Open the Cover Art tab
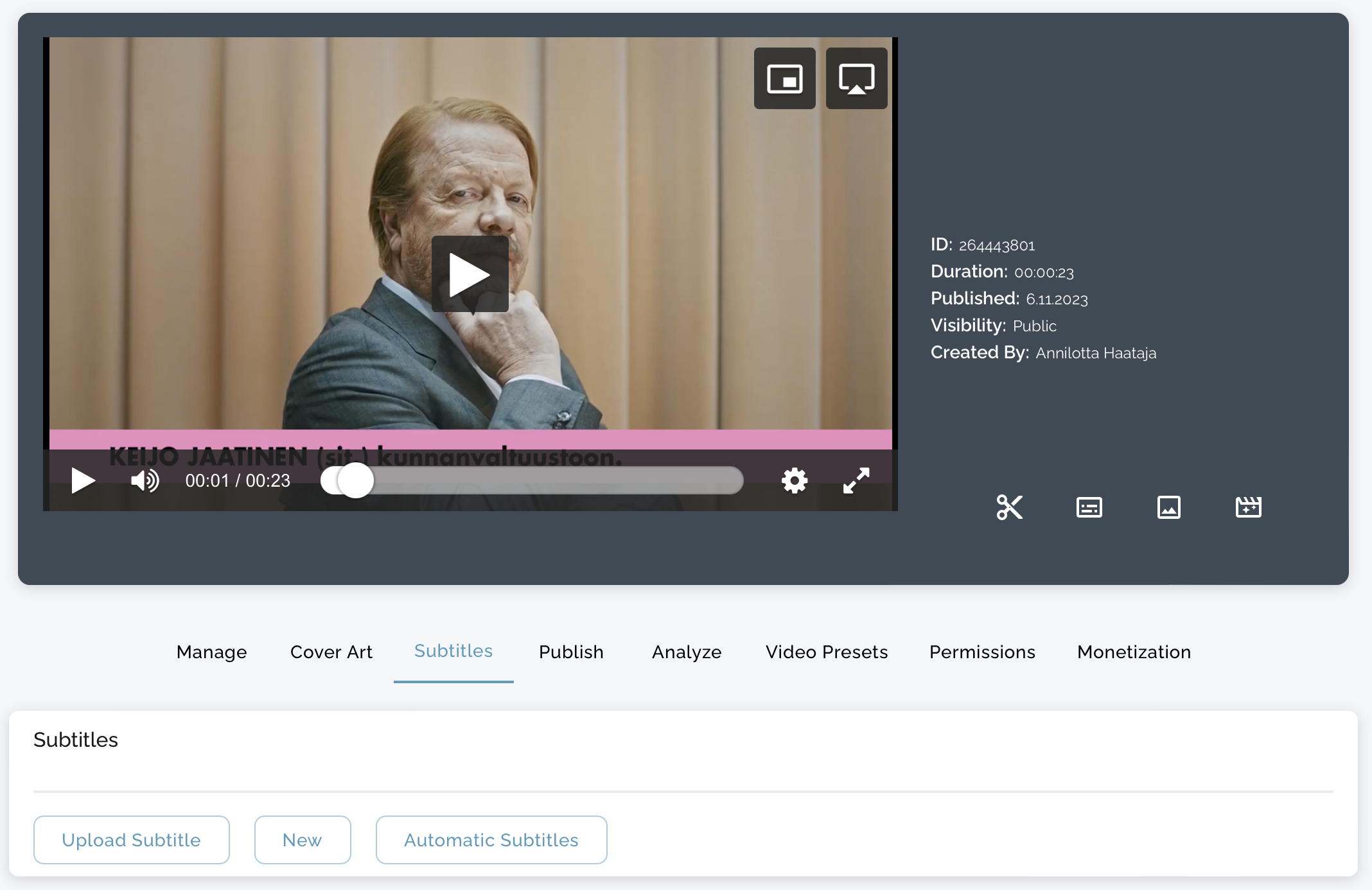 click(x=331, y=652)
